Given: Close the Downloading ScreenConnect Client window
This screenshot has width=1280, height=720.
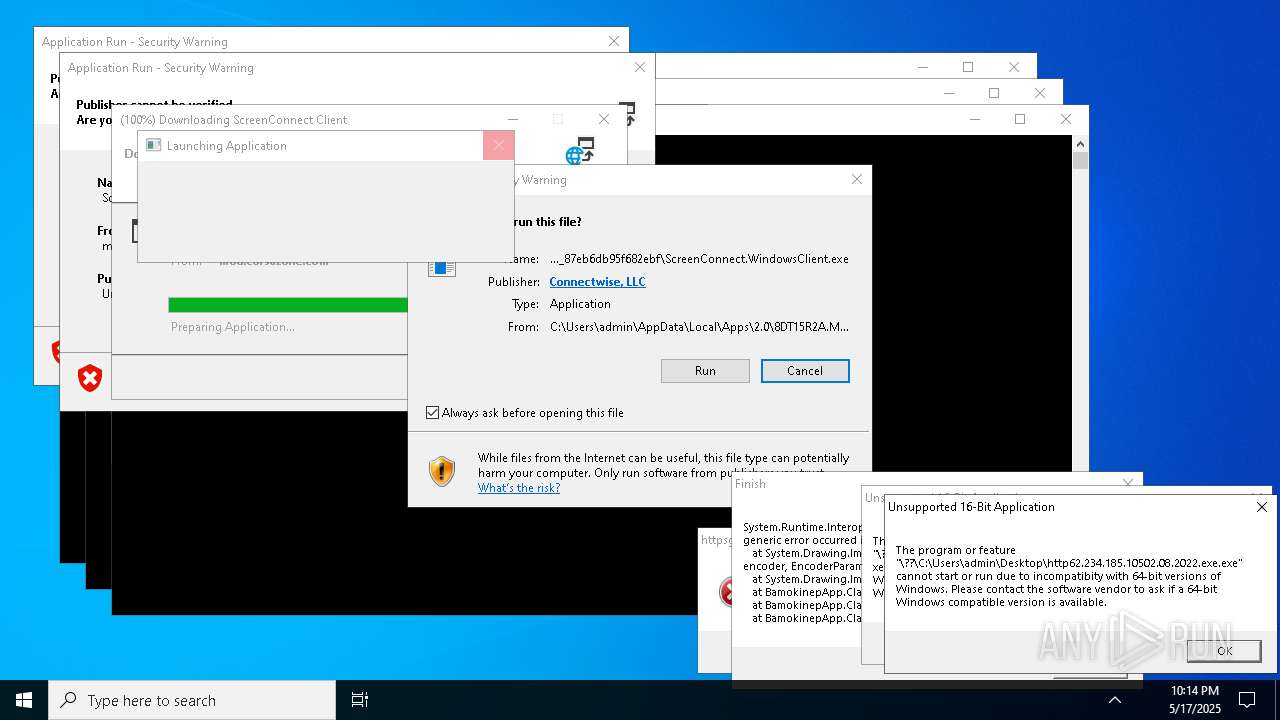Looking at the screenshot, I should pos(604,119).
